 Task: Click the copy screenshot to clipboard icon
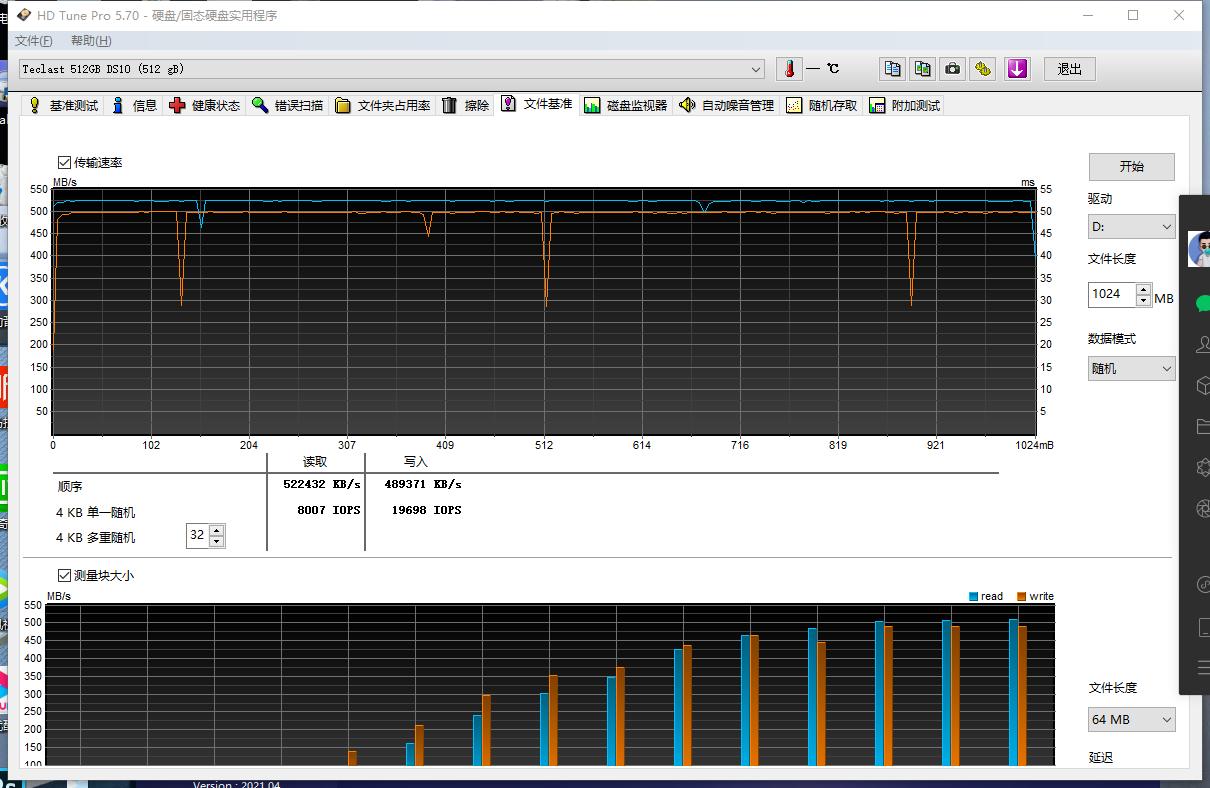click(x=922, y=69)
